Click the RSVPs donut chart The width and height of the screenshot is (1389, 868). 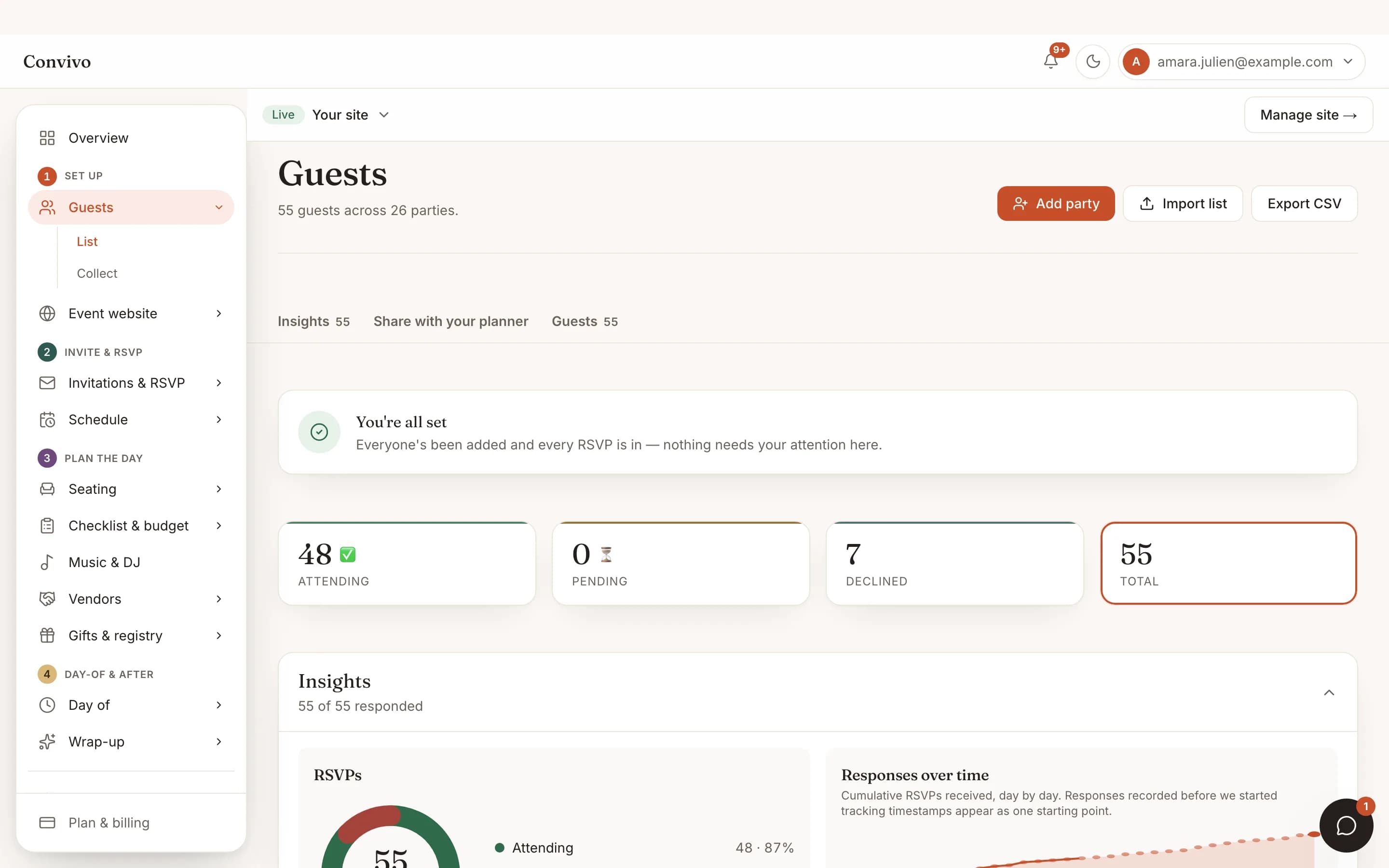(x=390, y=837)
